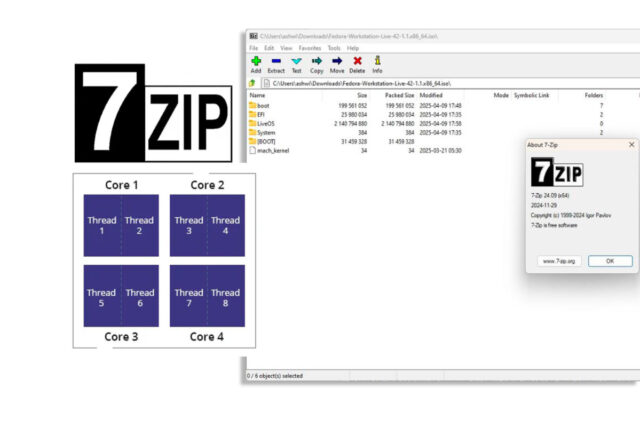Image resolution: width=640 pixels, height=427 pixels.
Task: Sort by the Symbolic Link column header
Action: (531, 95)
